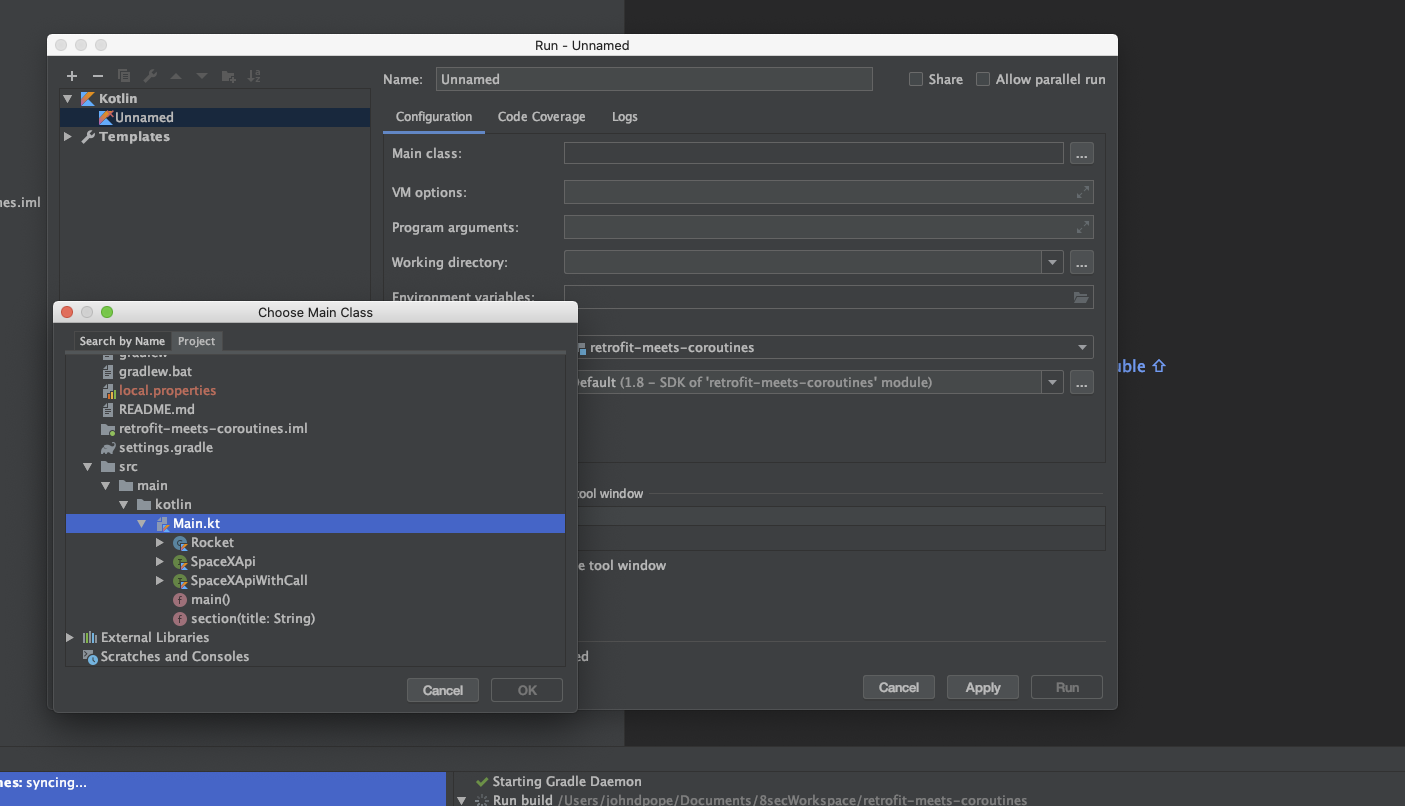Collapse the src folder
1405x806 pixels.
point(88,467)
